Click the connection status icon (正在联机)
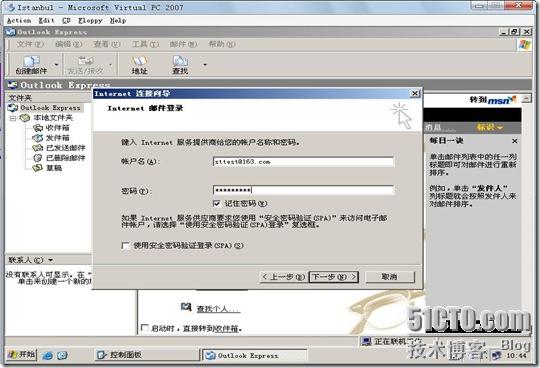 [x=366, y=341]
